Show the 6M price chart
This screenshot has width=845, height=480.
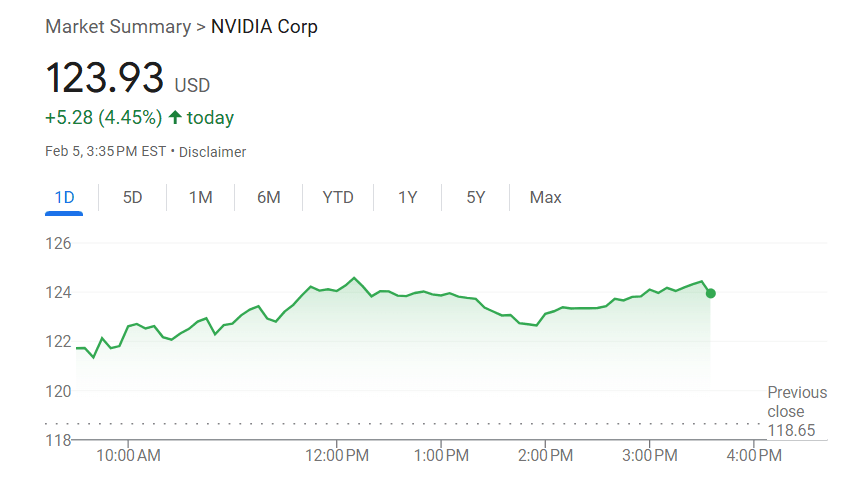pos(268,197)
